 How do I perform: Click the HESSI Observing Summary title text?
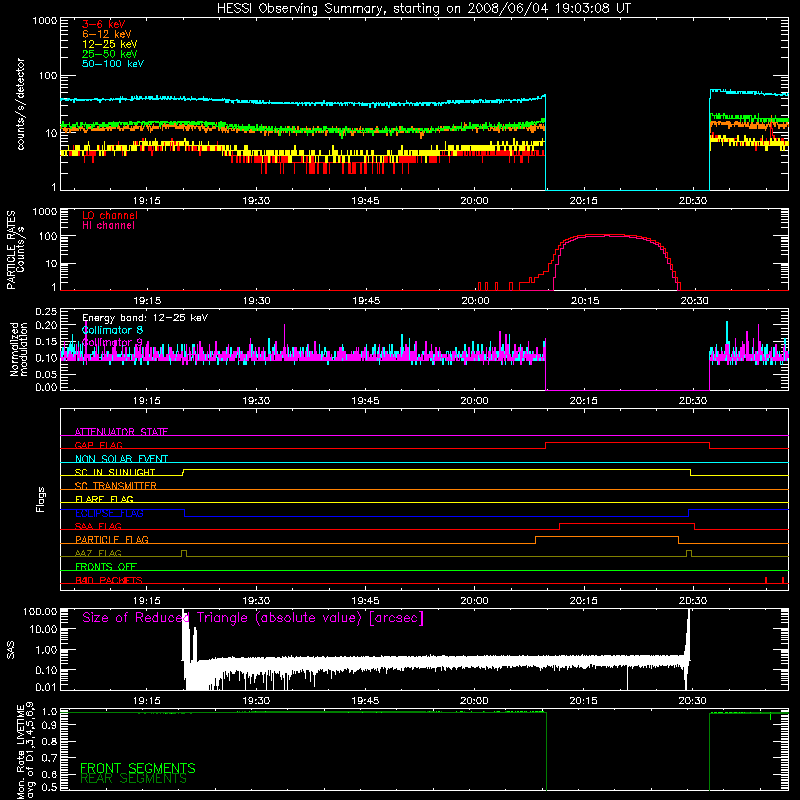click(x=423, y=9)
